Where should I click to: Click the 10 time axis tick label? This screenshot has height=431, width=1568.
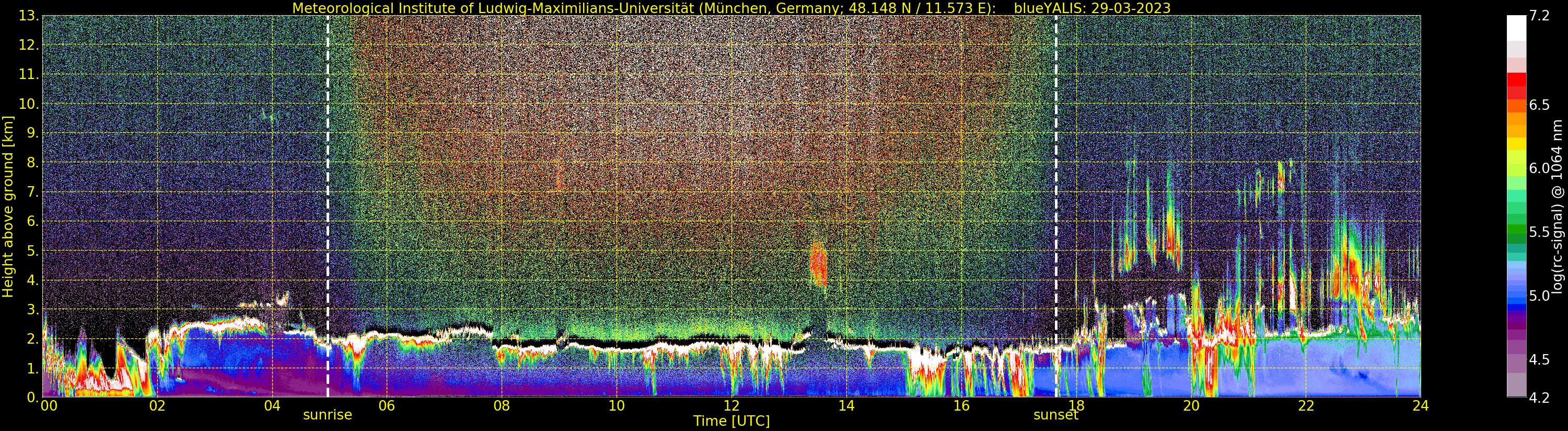[617, 406]
